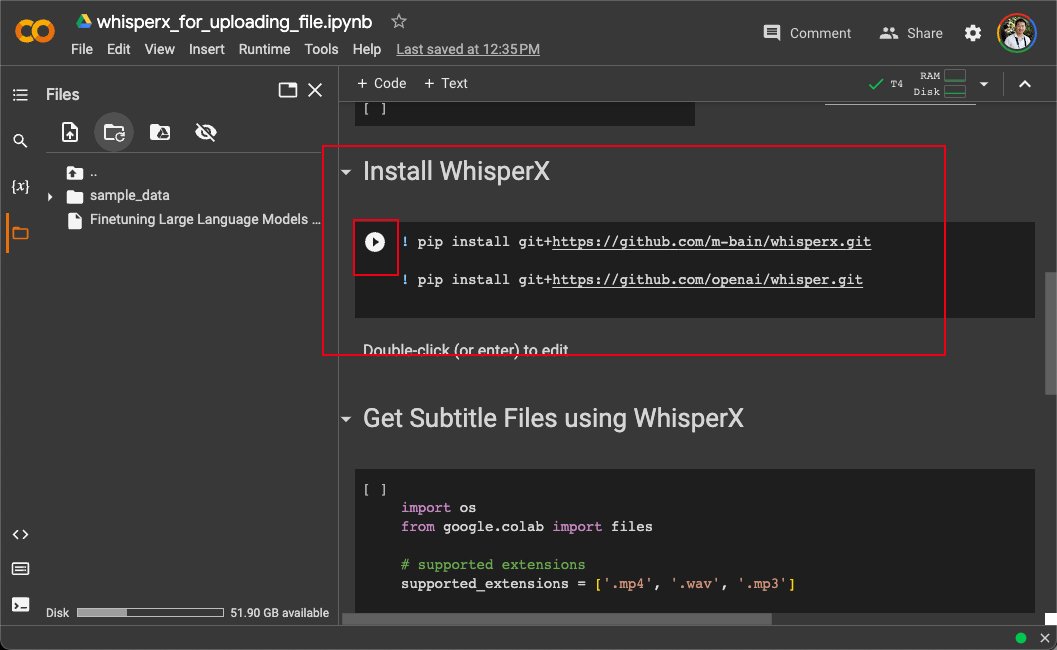
Task: Open the Google account avatar
Action: tap(1017, 33)
